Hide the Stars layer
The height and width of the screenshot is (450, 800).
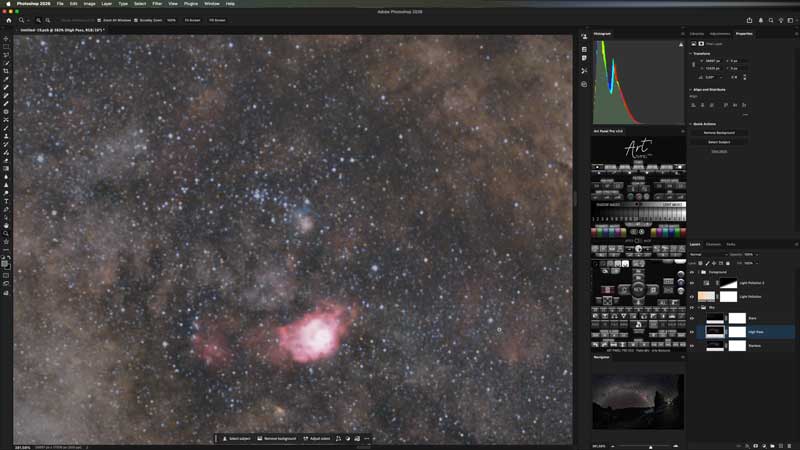pyautogui.click(x=692, y=318)
